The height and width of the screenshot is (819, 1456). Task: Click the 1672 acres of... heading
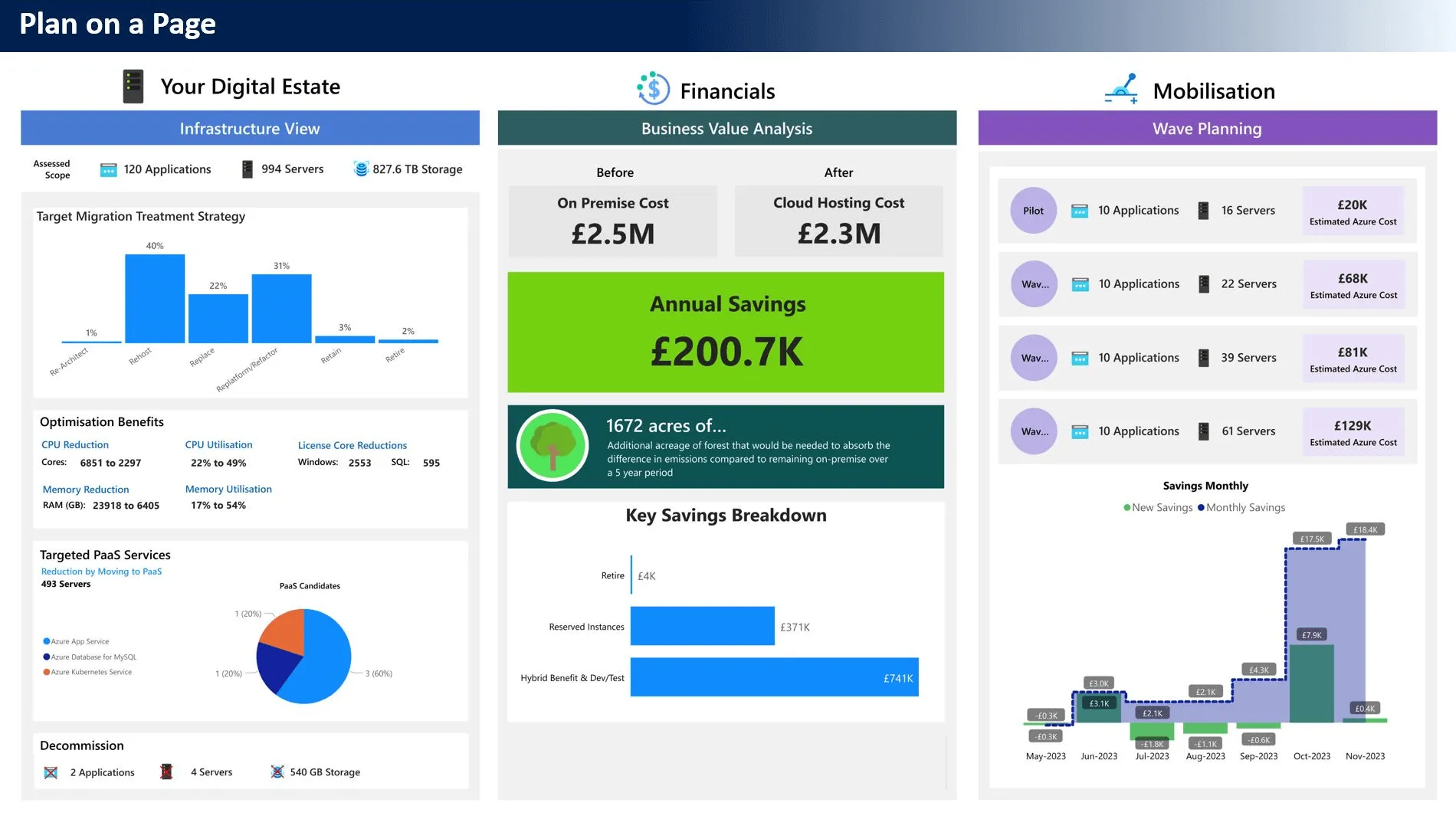tap(666, 426)
